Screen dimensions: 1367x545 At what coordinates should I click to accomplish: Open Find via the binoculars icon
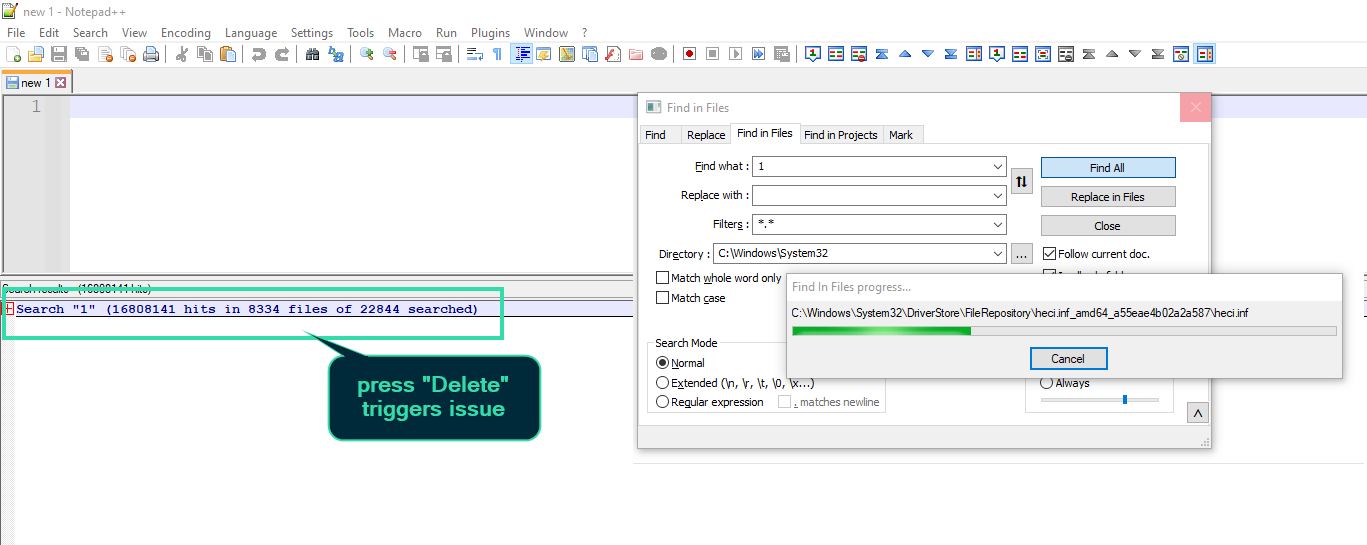(x=313, y=54)
